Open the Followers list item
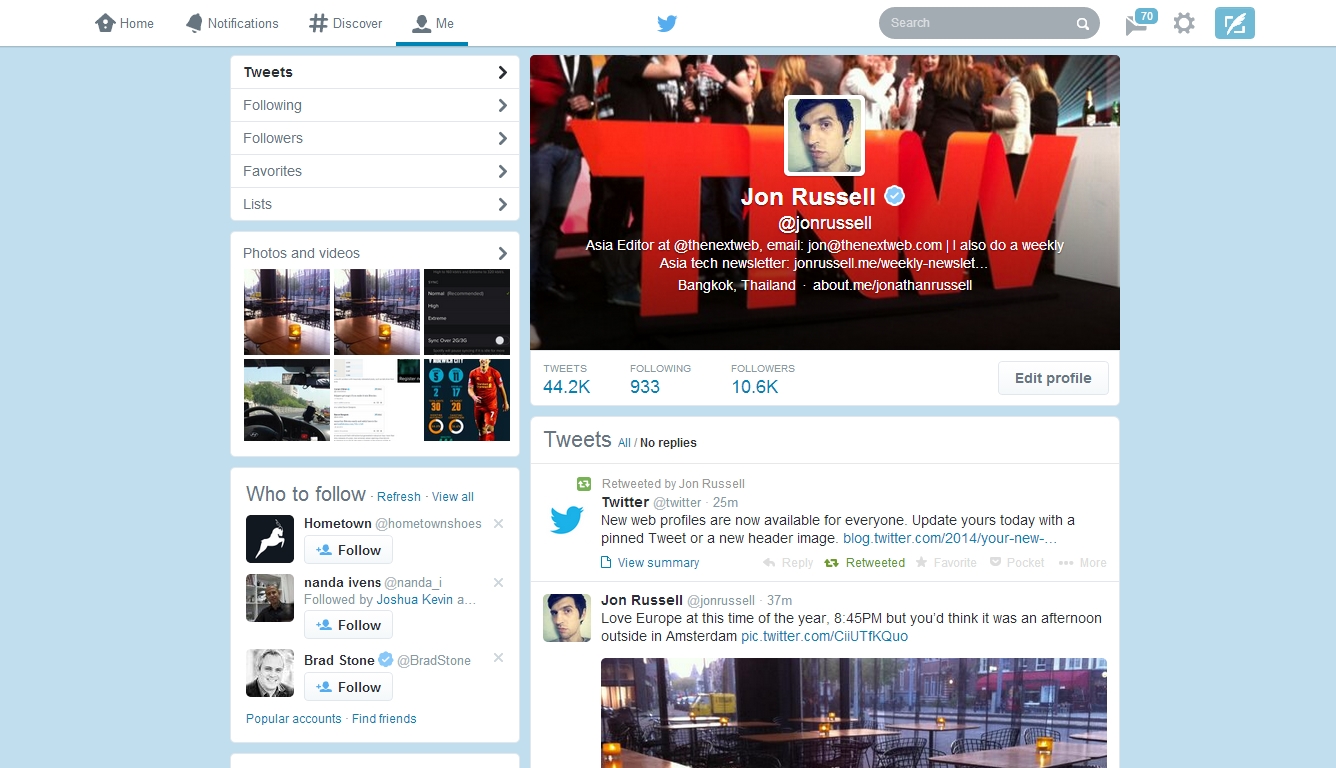This screenshot has width=1336, height=768. tap(375, 138)
